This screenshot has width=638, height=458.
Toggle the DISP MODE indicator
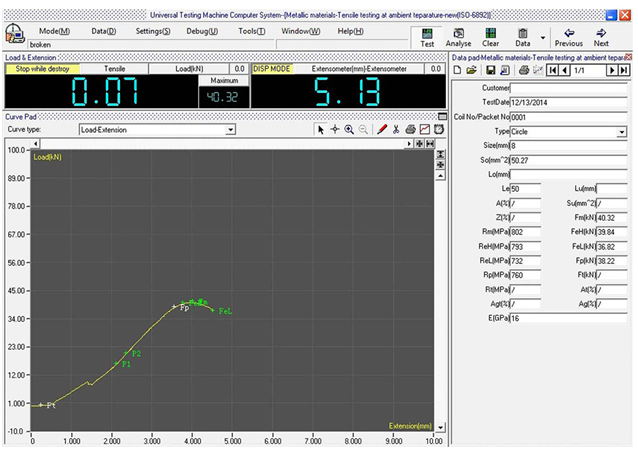274,69
